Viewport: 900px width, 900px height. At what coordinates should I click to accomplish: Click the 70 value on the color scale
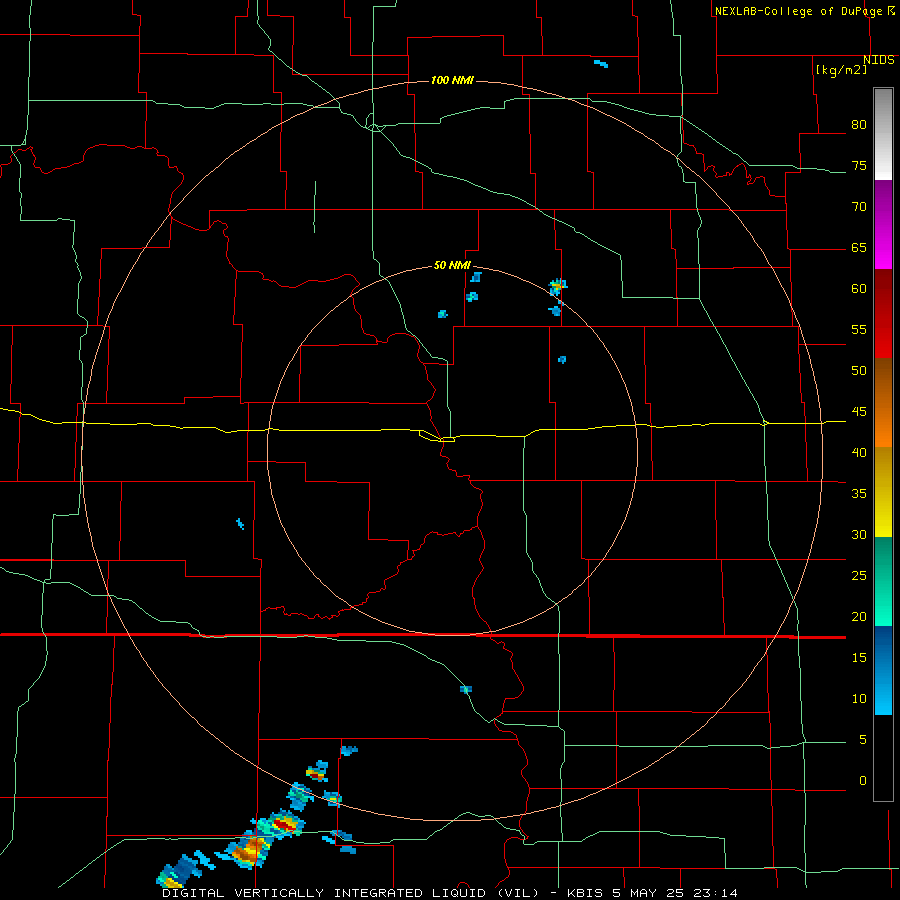[859, 207]
